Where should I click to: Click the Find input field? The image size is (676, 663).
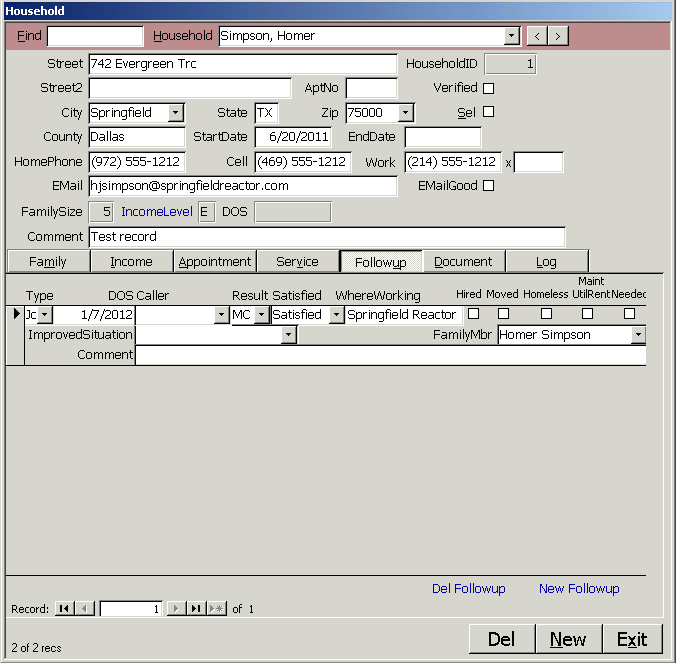tap(95, 36)
